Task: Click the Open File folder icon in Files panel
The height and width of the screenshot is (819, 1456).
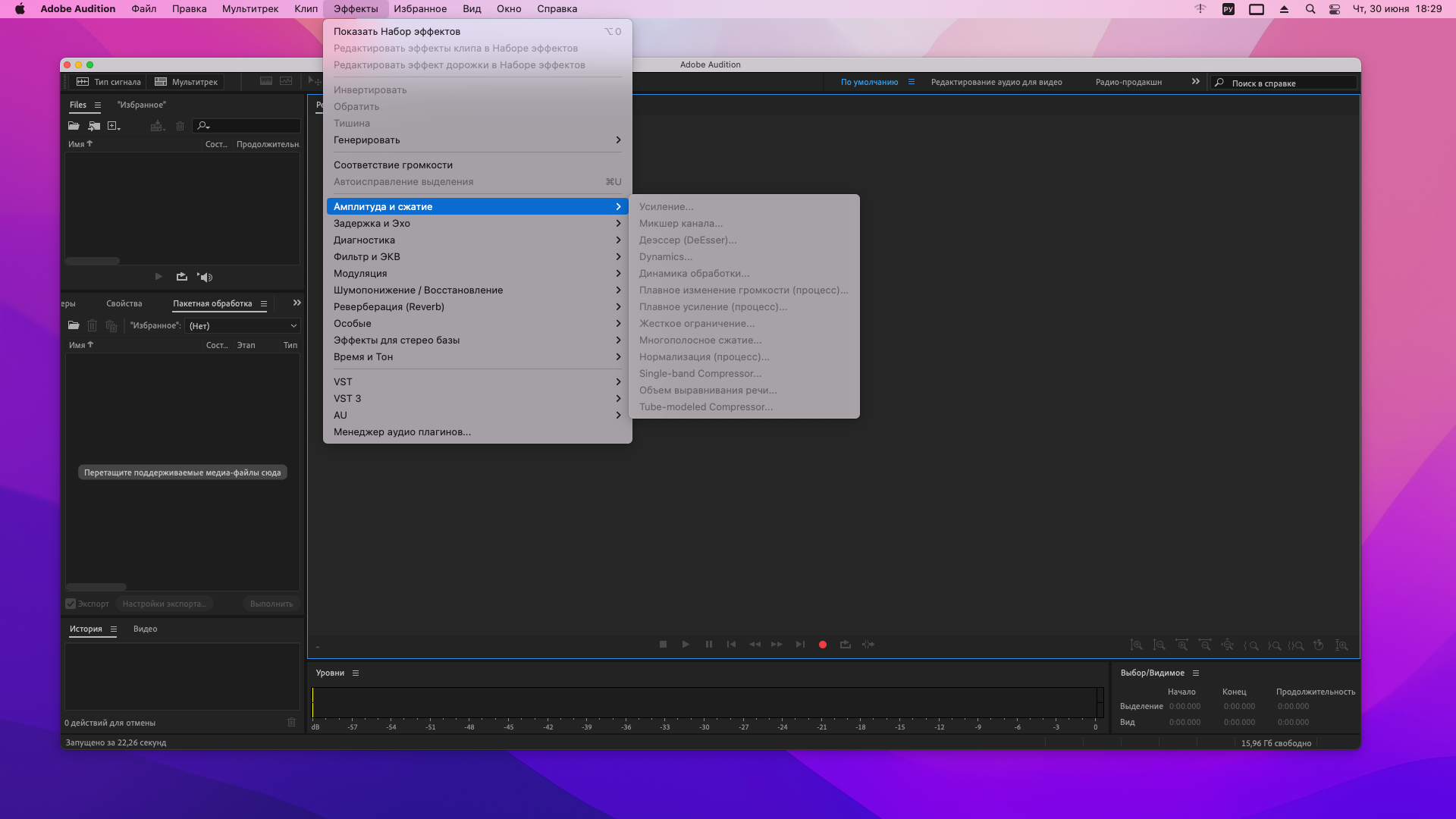Action: tap(74, 126)
